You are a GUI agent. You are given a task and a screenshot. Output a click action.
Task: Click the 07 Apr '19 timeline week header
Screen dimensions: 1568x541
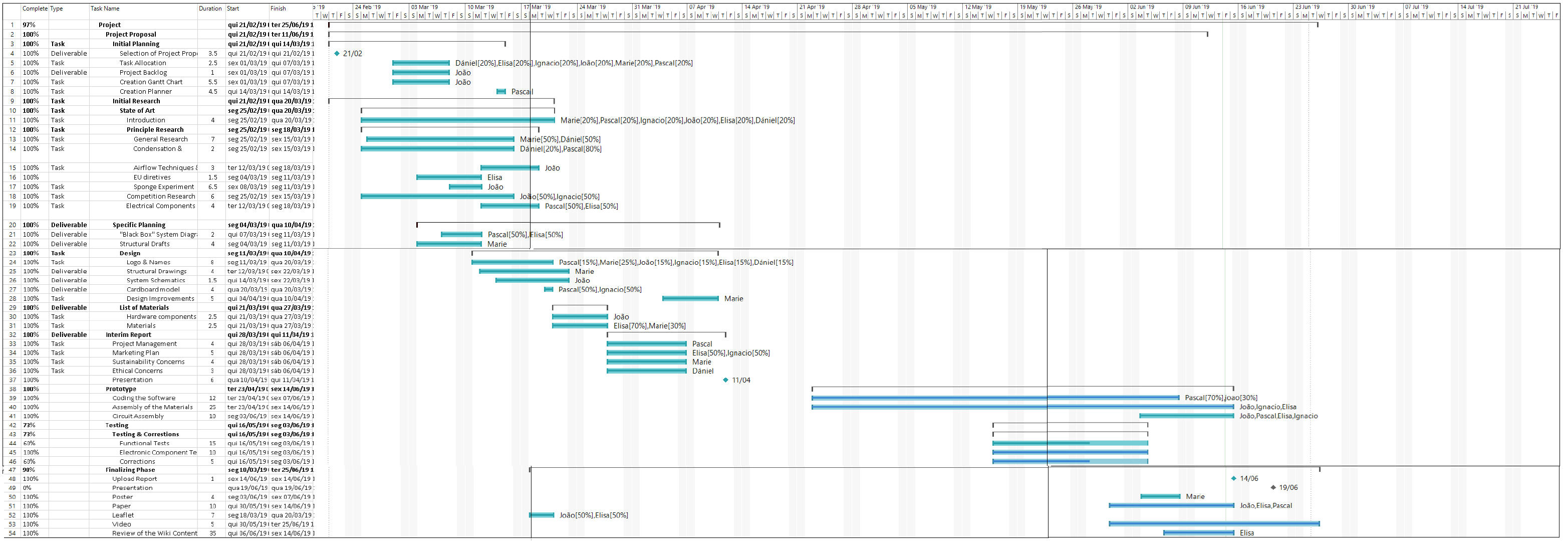tap(701, 8)
